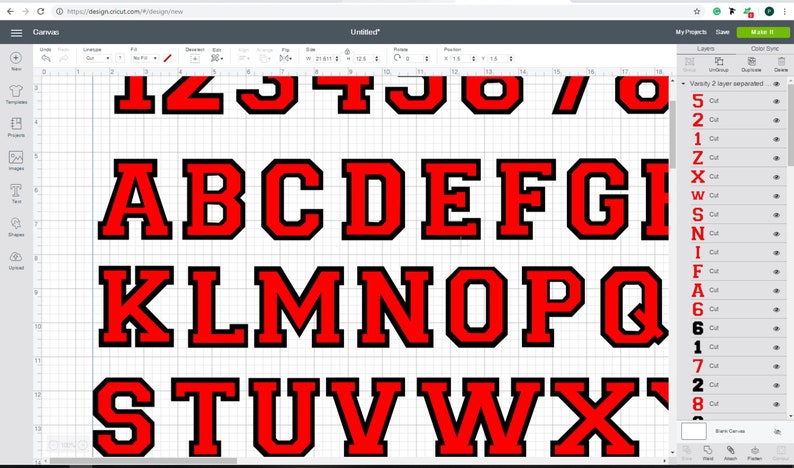
Task: Click the Deselect icon
Action: point(194,59)
